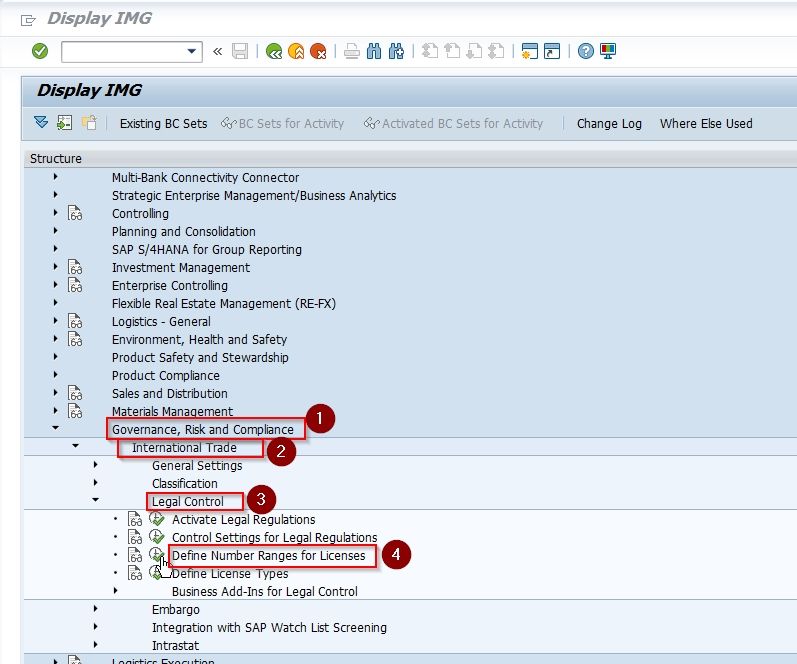Collapse the Legal Control node

pyautogui.click(x=96, y=500)
